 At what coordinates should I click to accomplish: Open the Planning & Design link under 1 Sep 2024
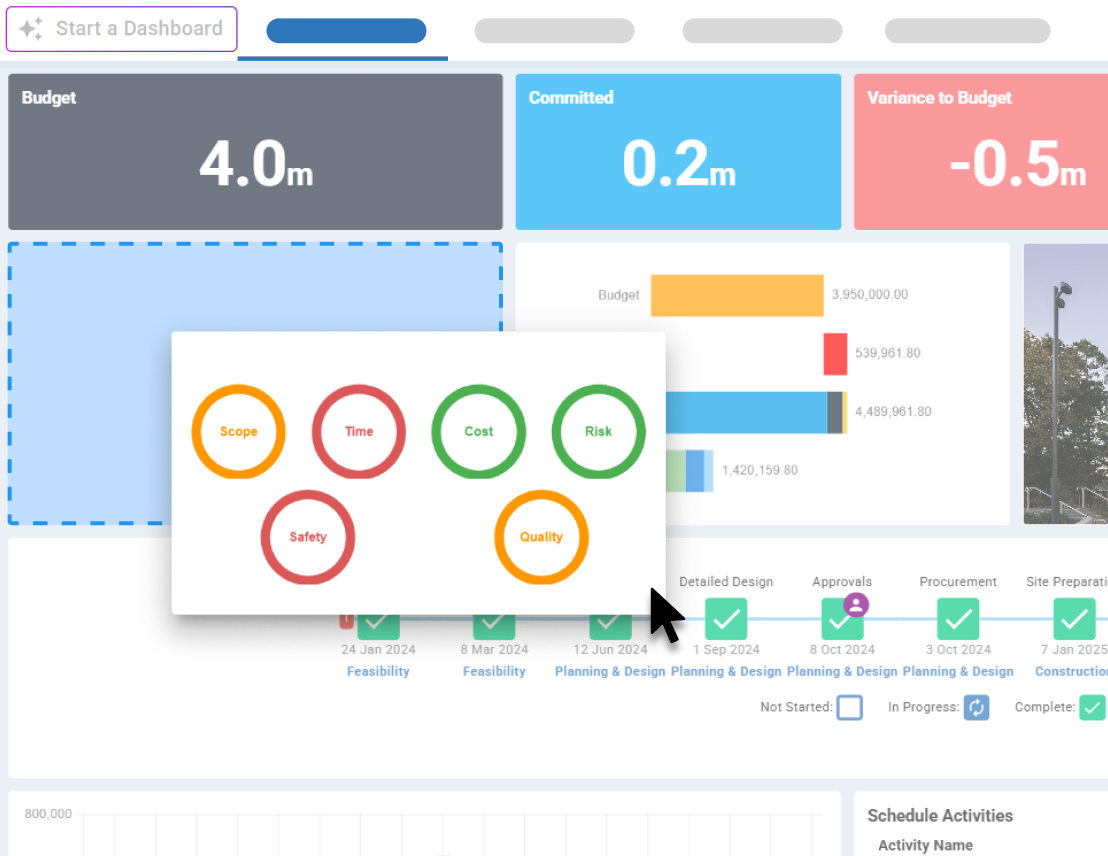point(726,671)
